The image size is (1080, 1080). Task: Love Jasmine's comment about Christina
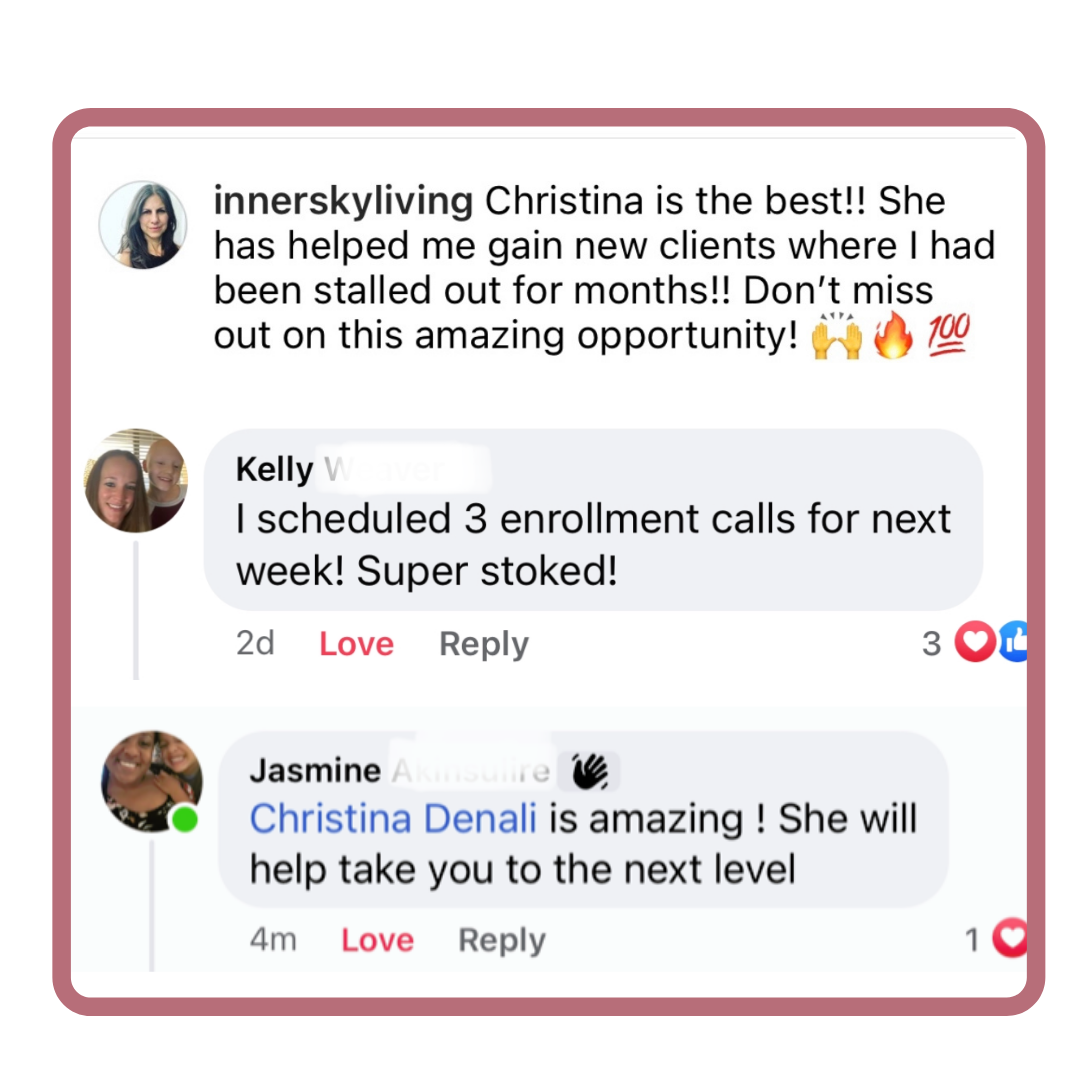coord(377,939)
